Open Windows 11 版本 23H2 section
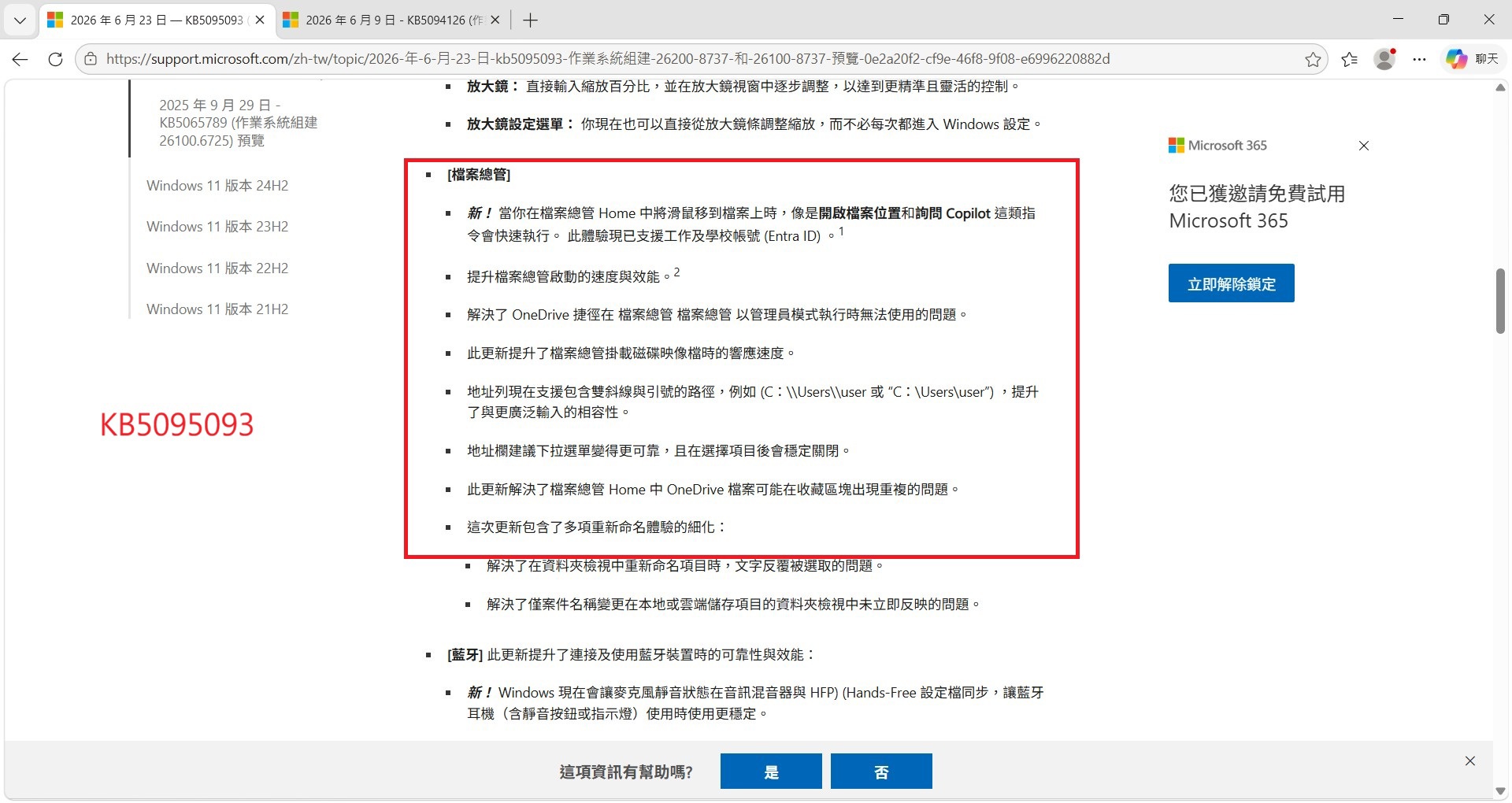The image size is (1512, 803). click(217, 227)
